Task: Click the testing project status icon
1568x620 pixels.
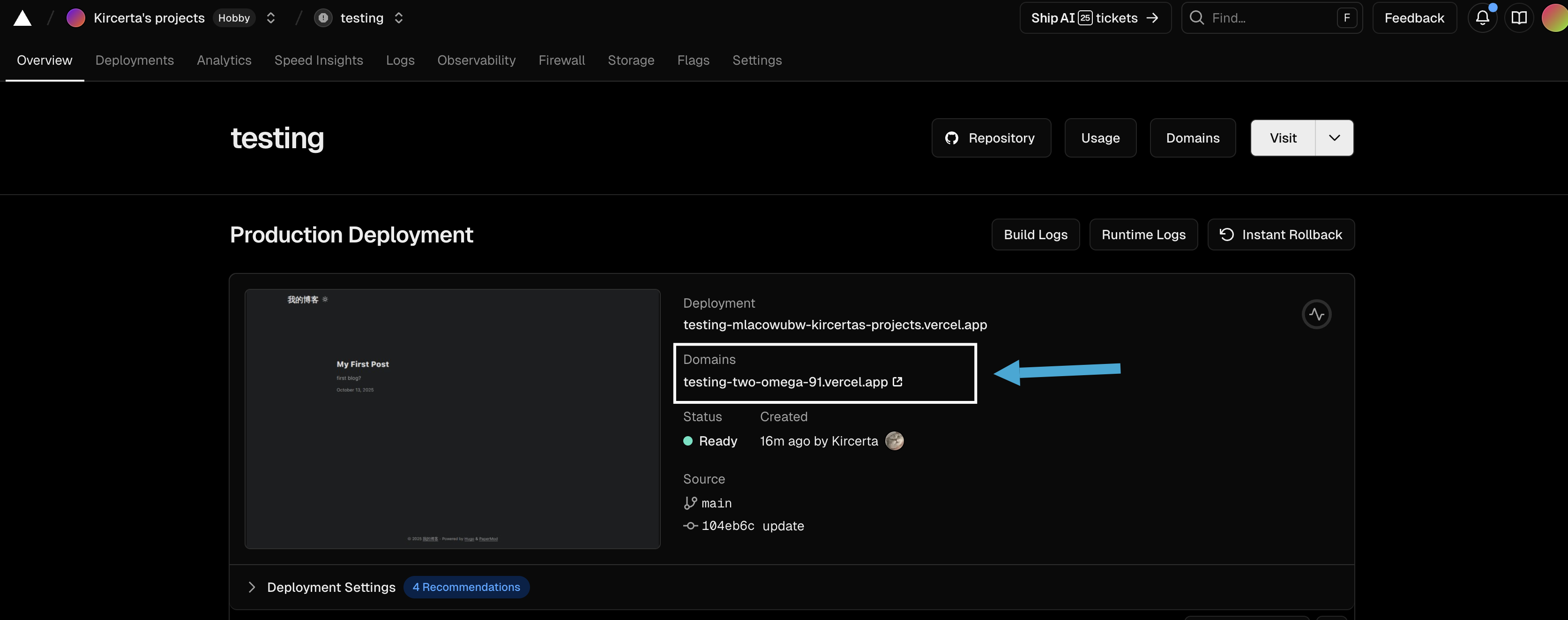Action: point(323,18)
